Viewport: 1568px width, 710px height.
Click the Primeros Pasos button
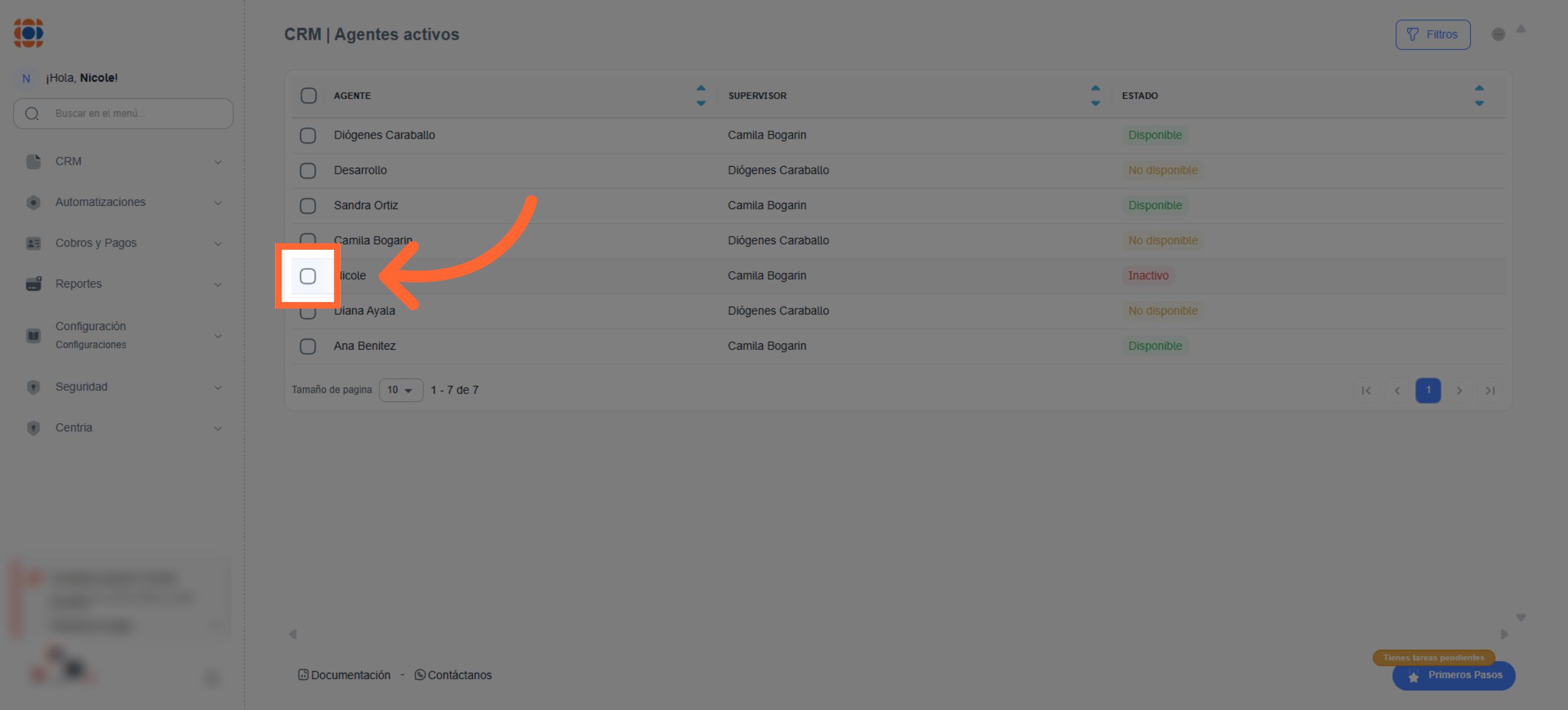coord(1453,675)
